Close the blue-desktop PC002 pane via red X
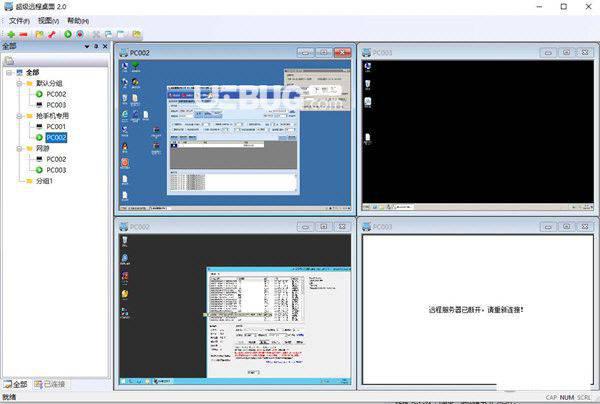Image resolution: width=600 pixels, height=404 pixels. [x=342, y=52]
